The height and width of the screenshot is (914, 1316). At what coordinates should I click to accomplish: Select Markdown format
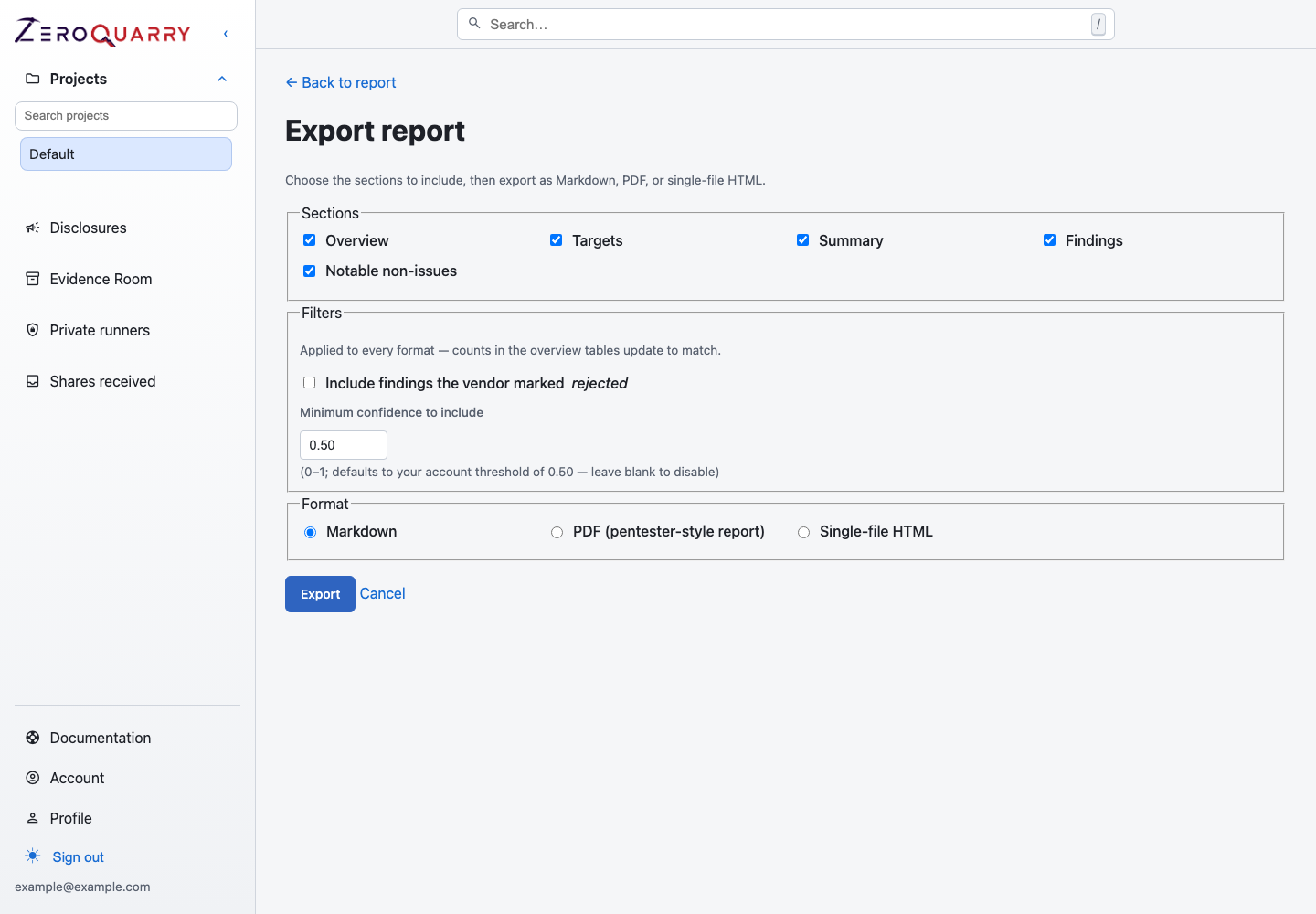tap(310, 532)
